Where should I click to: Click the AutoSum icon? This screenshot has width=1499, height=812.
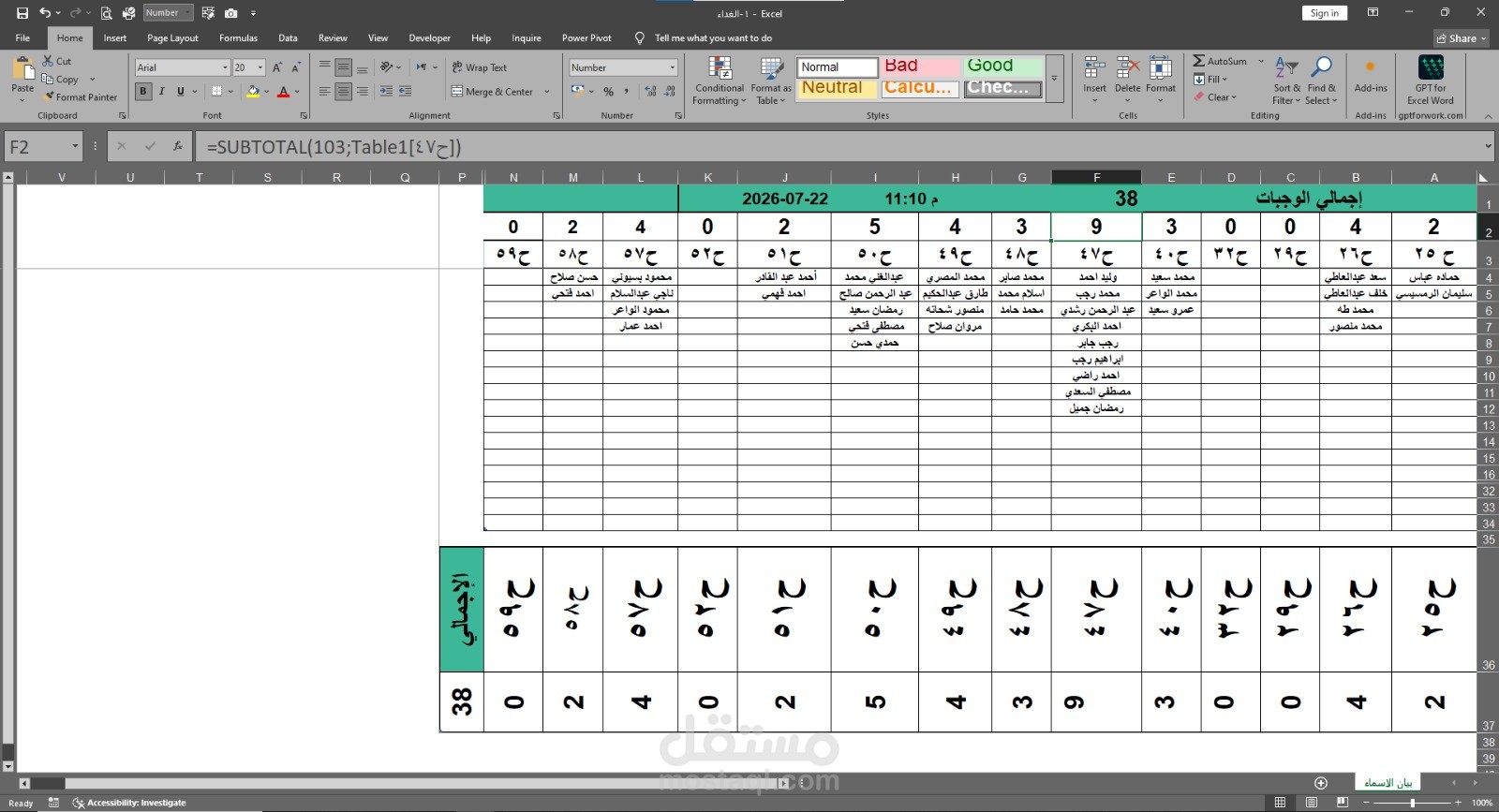click(1199, 61)
